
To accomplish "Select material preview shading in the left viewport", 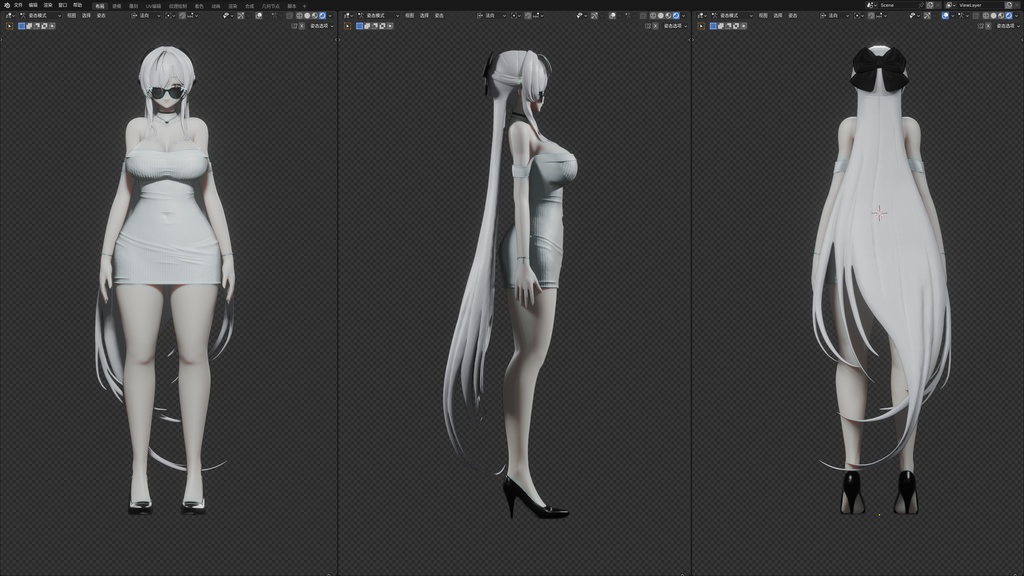I will click(315, 16).
